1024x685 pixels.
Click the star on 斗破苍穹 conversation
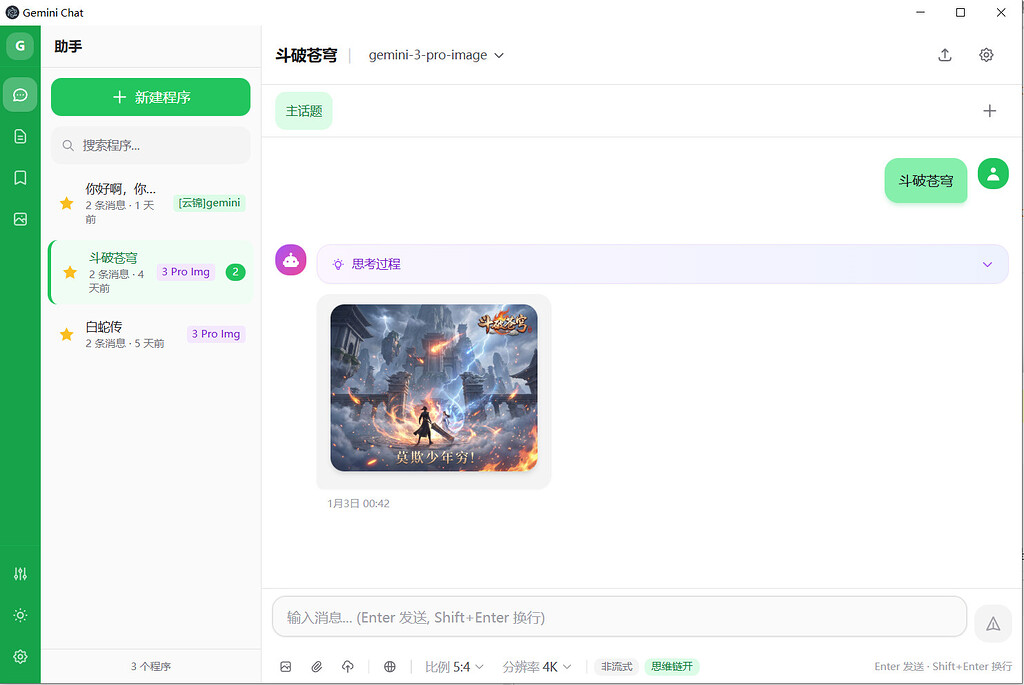point(70,272)
